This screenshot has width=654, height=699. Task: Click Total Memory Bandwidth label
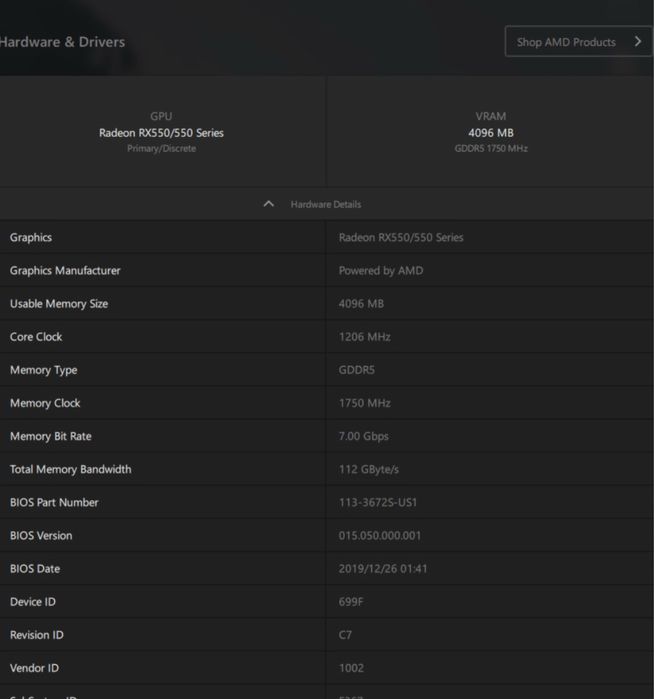(70, 469)
